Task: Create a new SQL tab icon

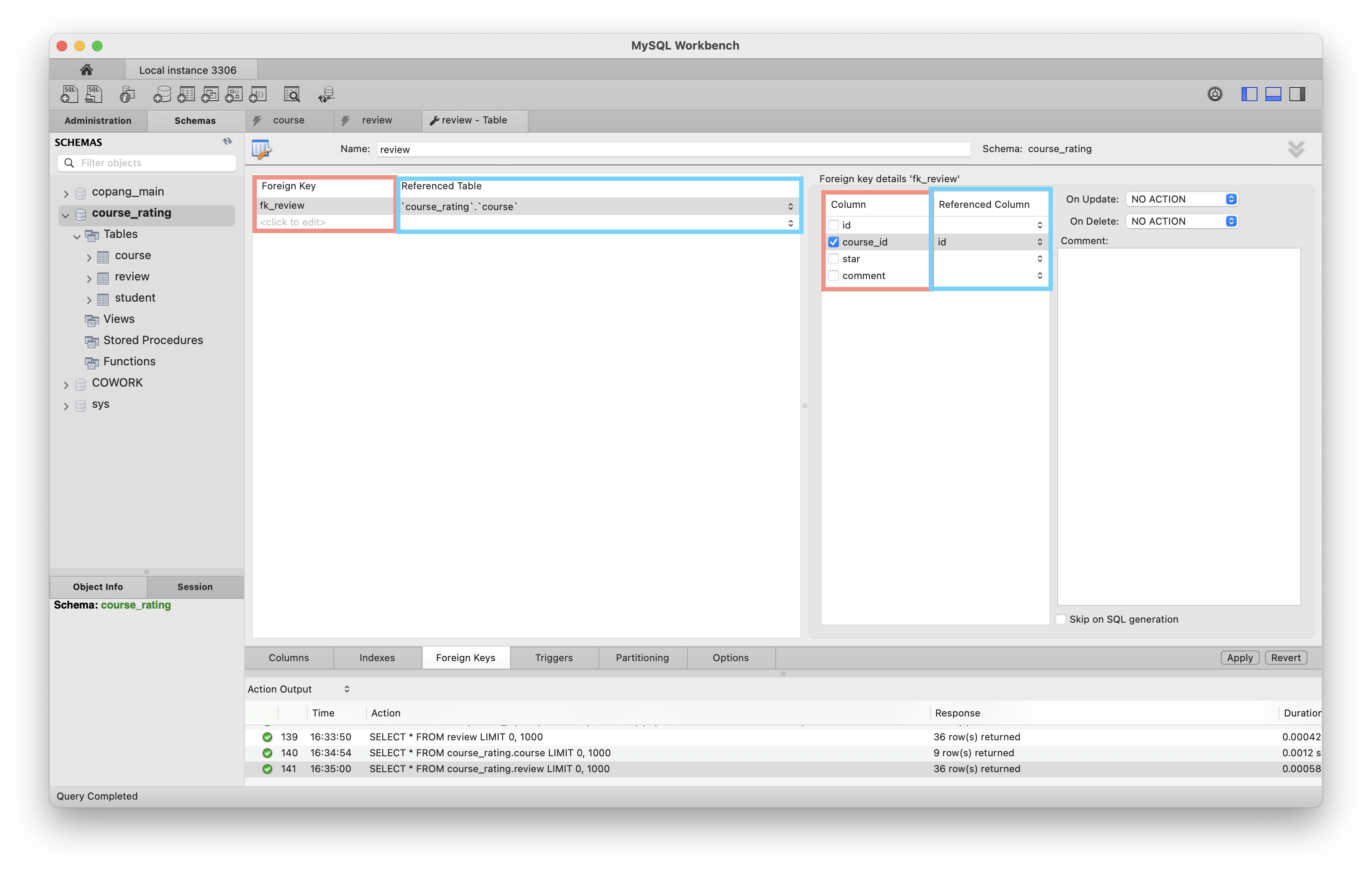Action: click(69, 94)
